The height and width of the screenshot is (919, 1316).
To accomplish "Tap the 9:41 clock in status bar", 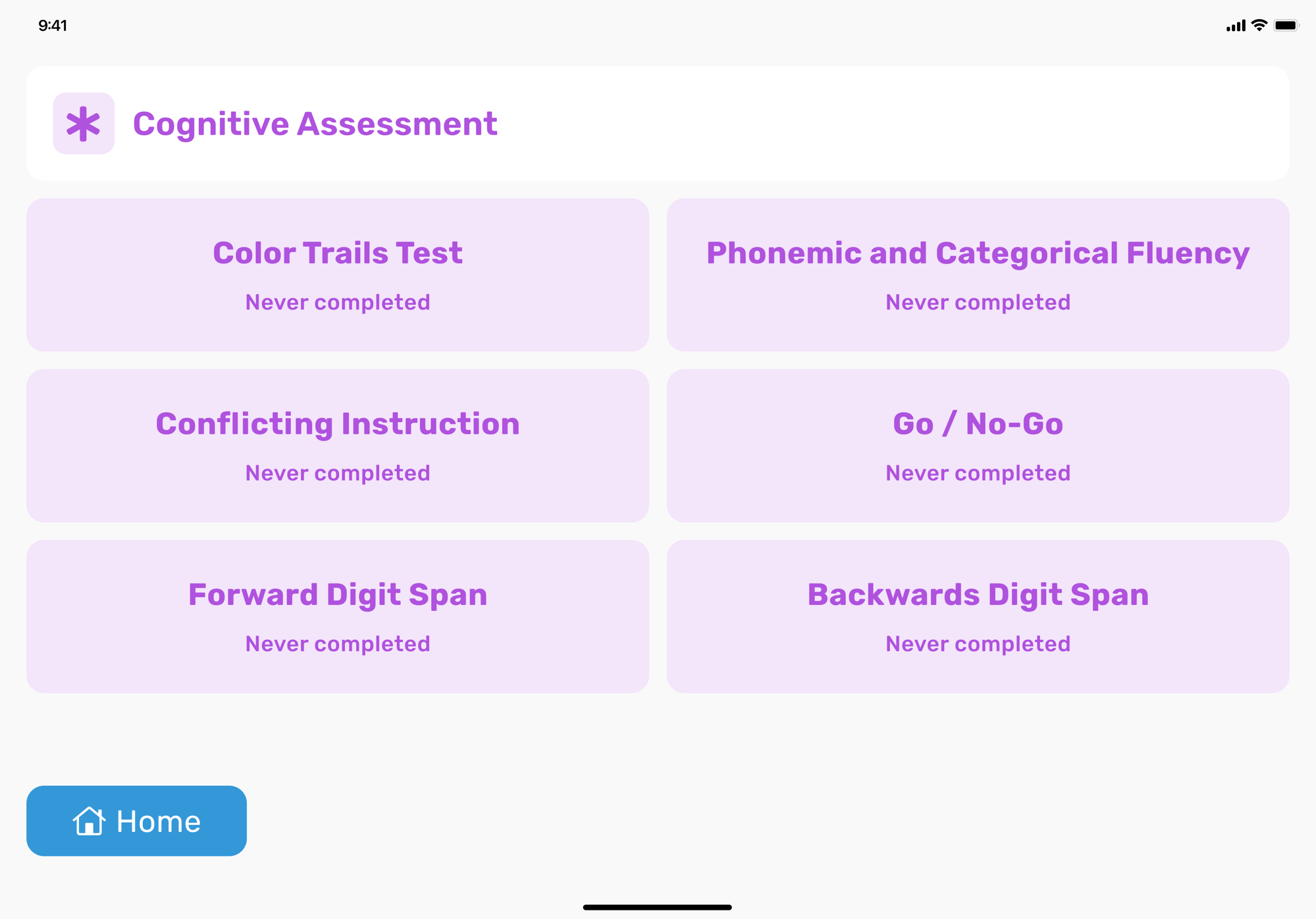I will coord(53,26).
